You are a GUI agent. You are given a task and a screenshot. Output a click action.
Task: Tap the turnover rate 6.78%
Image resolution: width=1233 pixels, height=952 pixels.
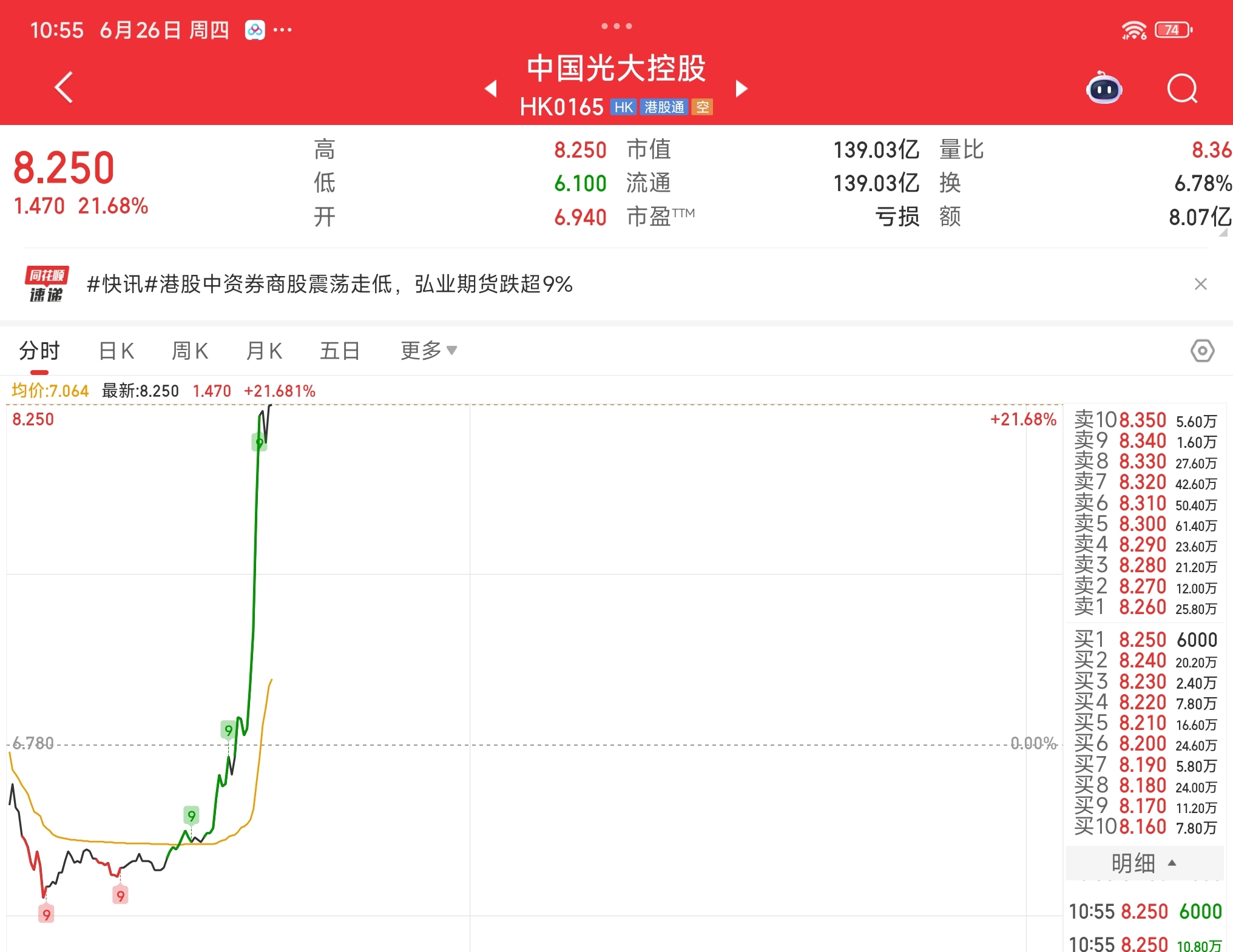coord(1203,183)
